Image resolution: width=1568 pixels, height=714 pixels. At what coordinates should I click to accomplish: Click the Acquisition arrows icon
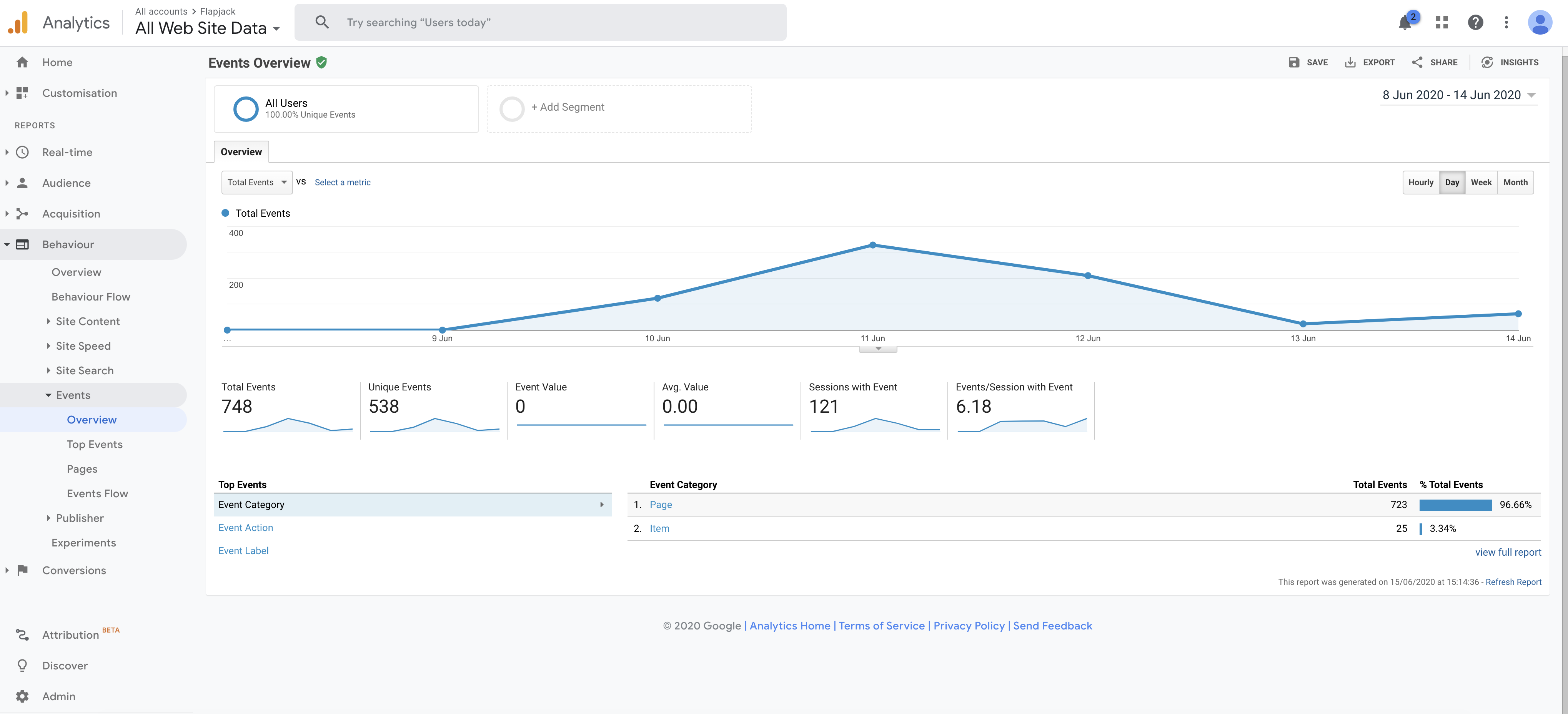click(23, 214)
